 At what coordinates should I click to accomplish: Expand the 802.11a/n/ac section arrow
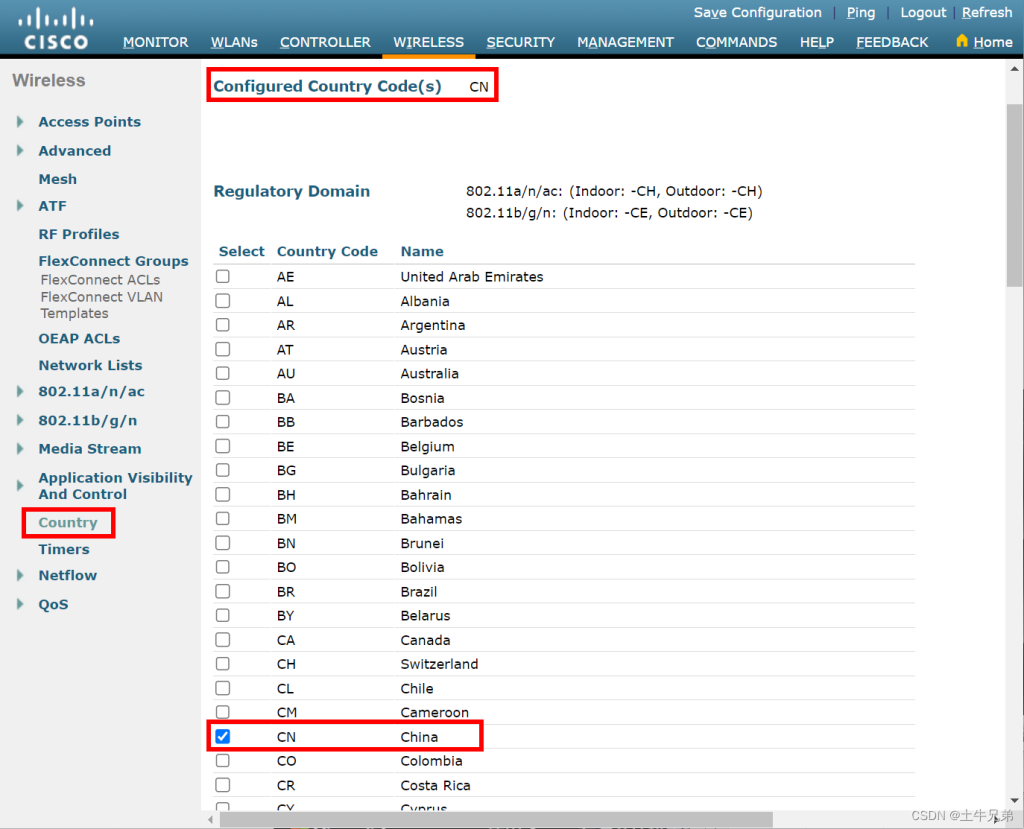click(x=20, y=392)
